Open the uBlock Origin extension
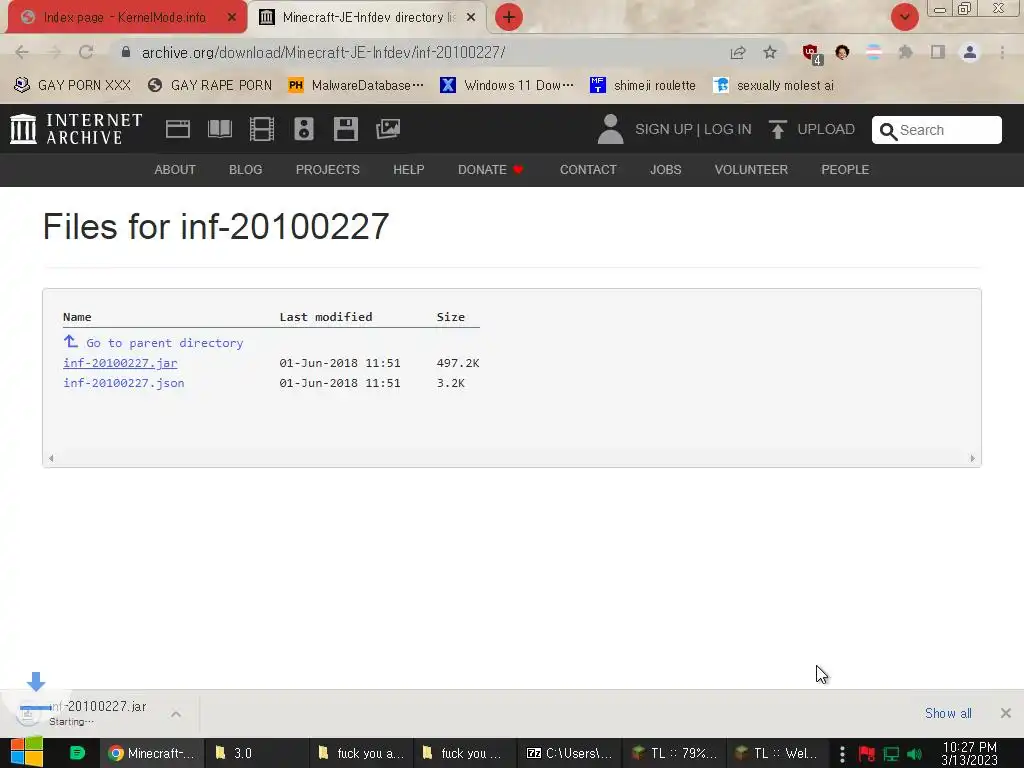Image resolution: width=1024 pixels, height=768 pixels. [x=812, y=54]
